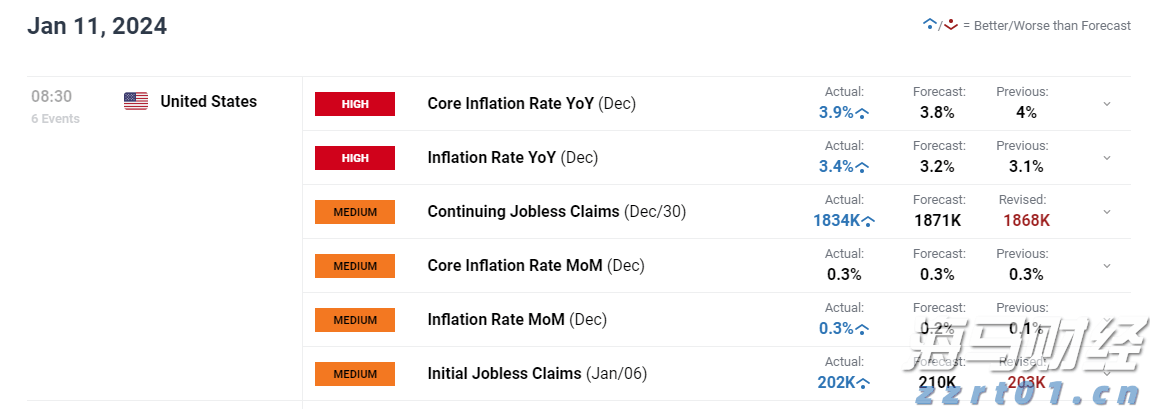
Task: Expand the Core Inflation Rate YoY row chevron
Action: click(x=1107, y=104)
